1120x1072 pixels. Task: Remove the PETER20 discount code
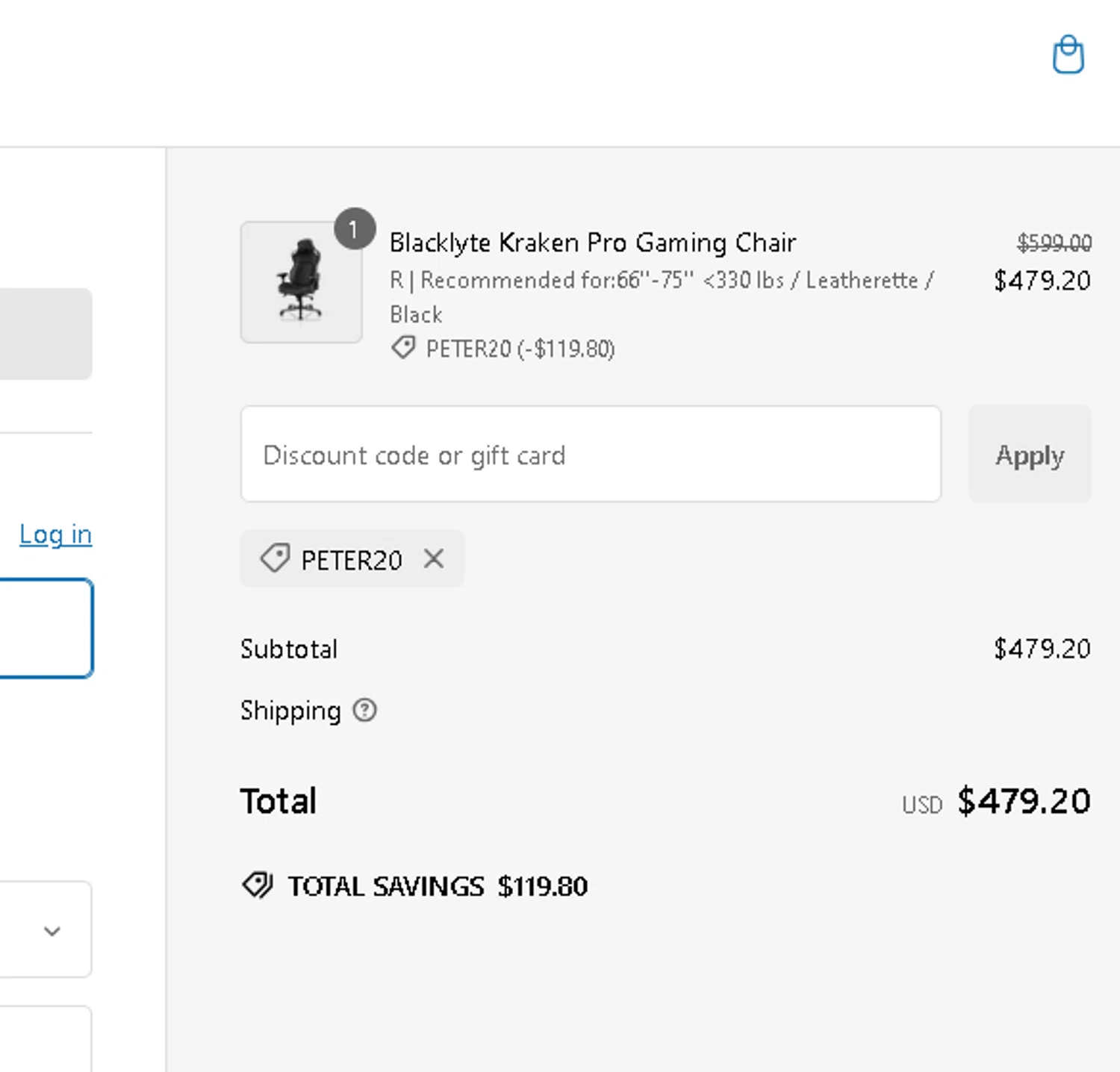click(x=434, y=558)
